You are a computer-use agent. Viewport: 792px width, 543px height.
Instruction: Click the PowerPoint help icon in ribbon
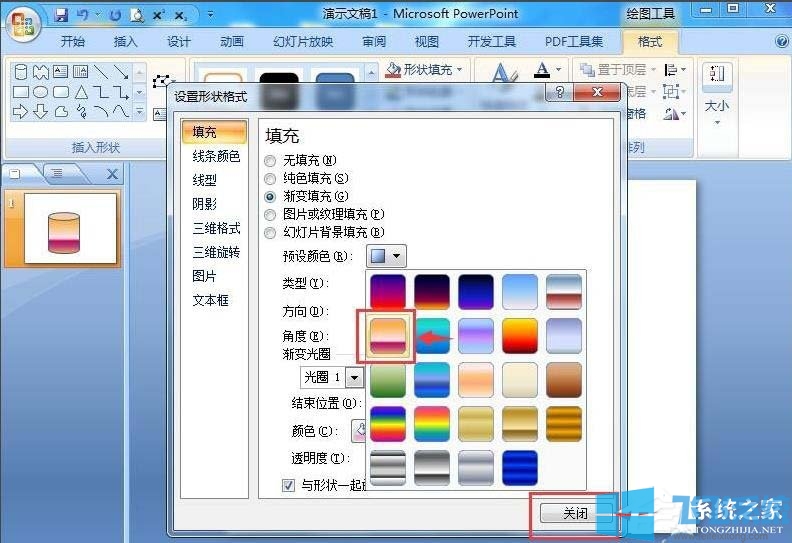[781, 42]
